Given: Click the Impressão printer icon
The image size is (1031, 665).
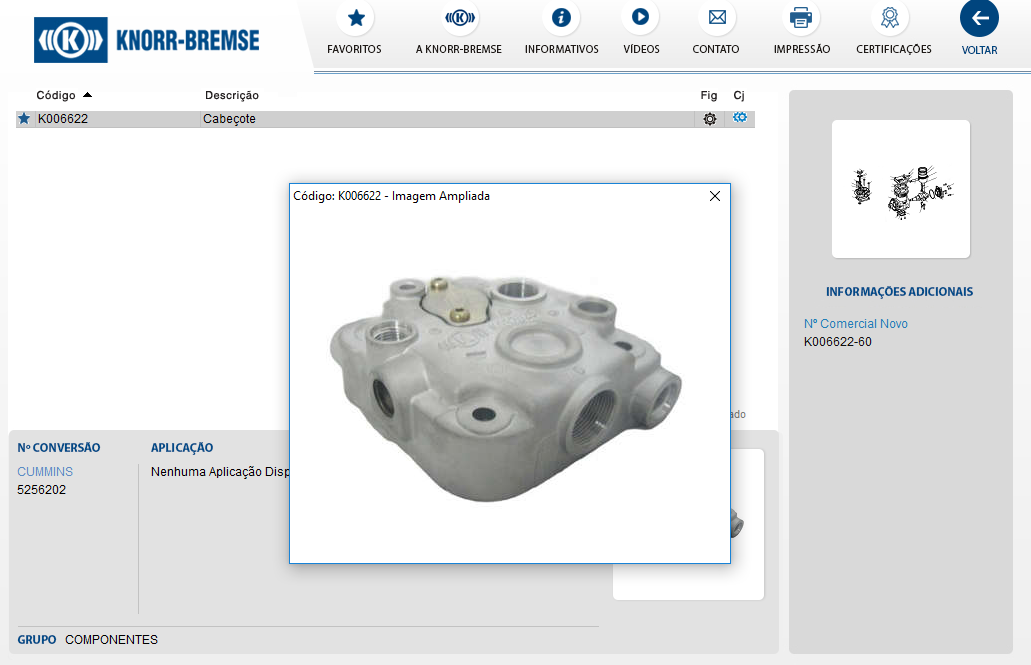Looking at the screenshot, I should coord(801,18).
